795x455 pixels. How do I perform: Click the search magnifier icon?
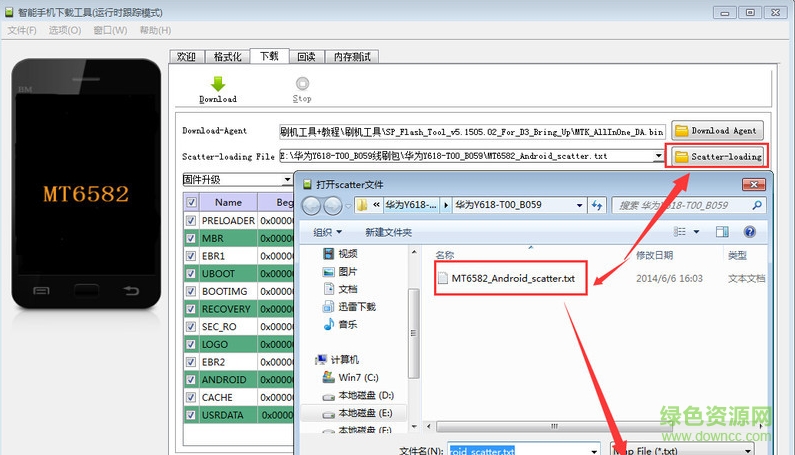tap(757, 205)
